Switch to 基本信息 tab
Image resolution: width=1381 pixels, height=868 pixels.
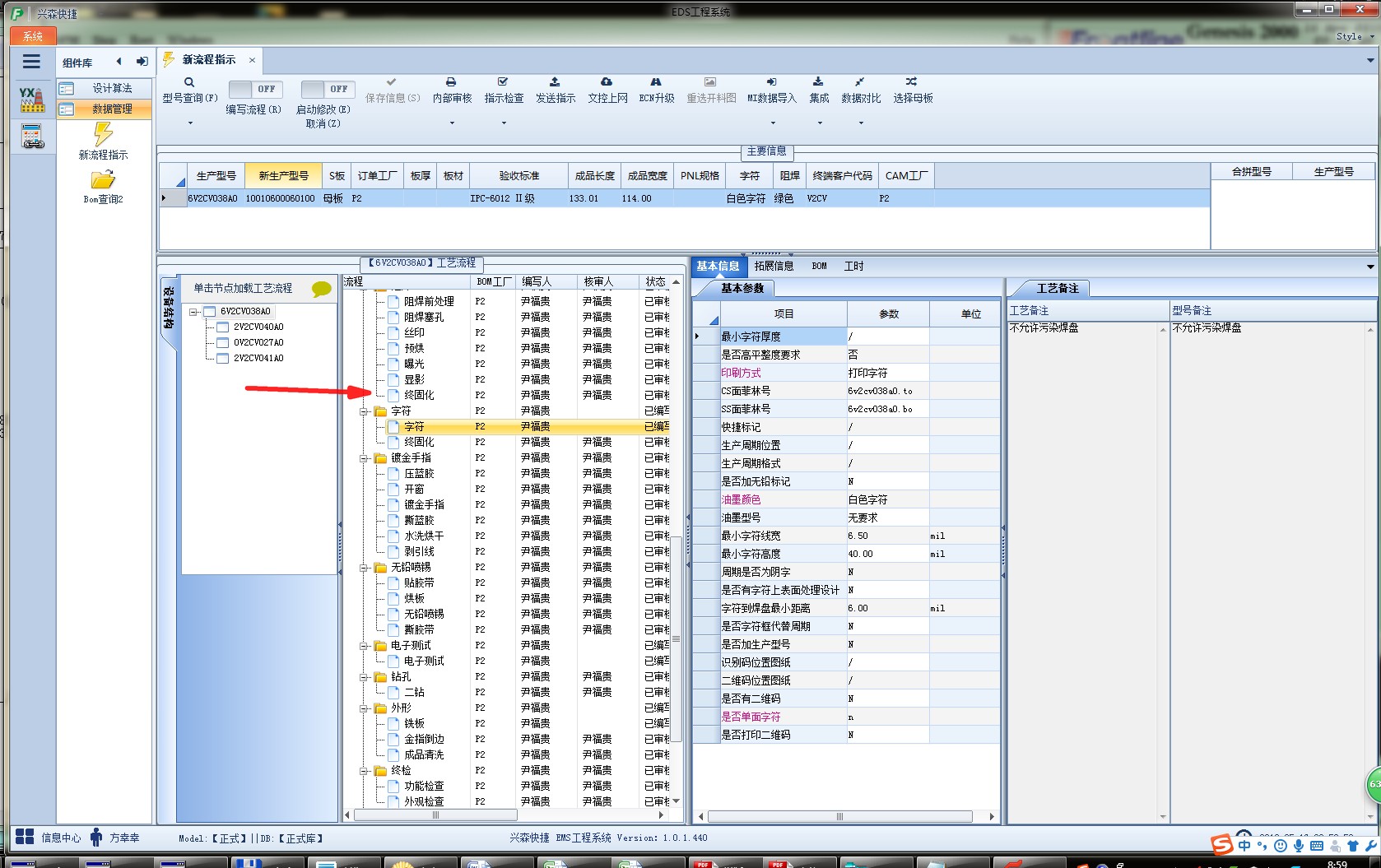[x=718, y=267]
